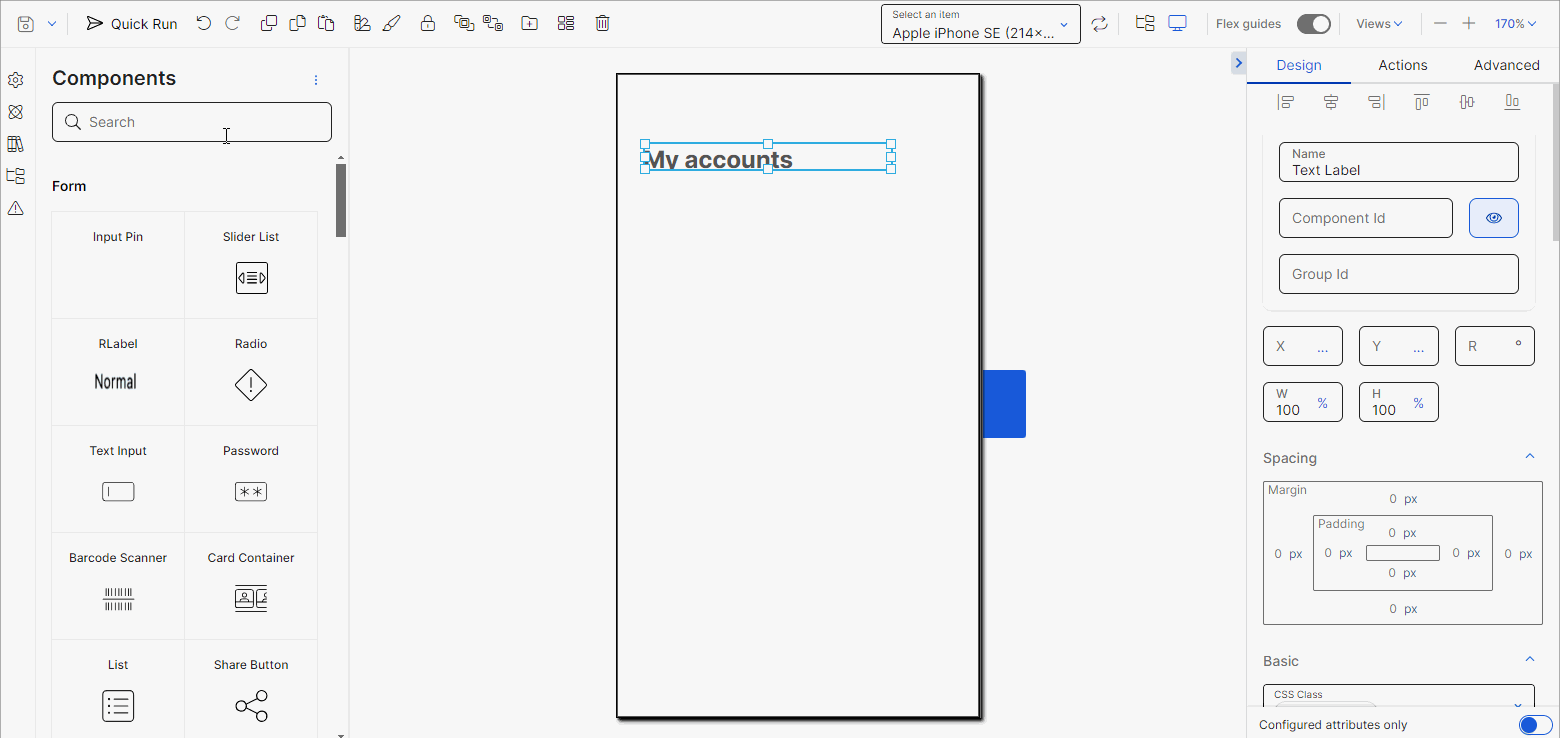
Task: Open the Components panel options menu
Action: click(316, 79)
